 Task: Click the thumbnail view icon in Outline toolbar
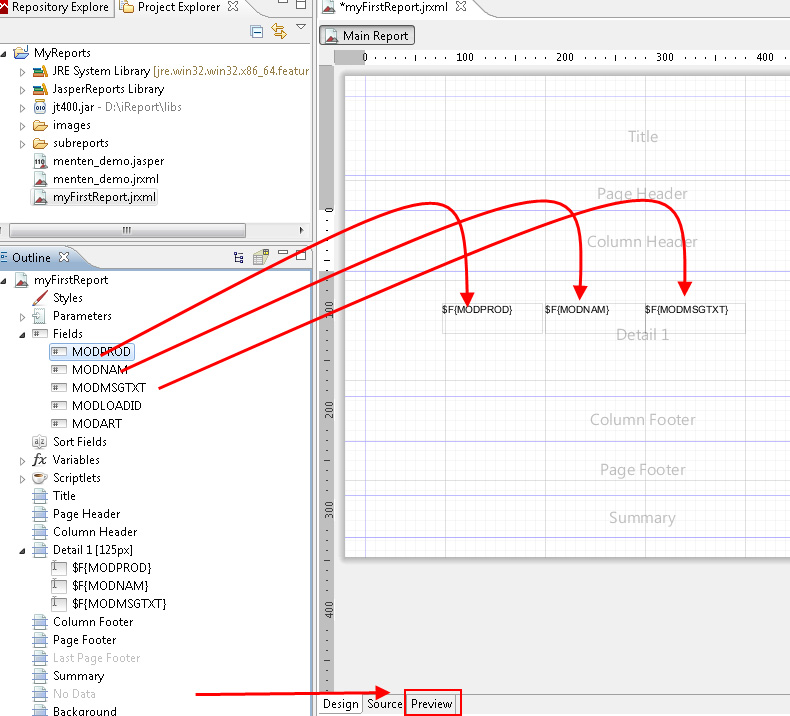[x=260, y=257]
